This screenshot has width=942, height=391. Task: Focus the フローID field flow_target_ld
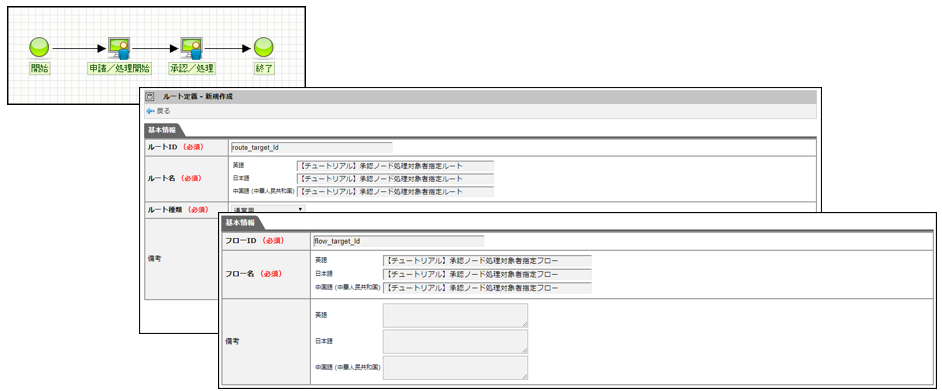click(x=398, y=241)
